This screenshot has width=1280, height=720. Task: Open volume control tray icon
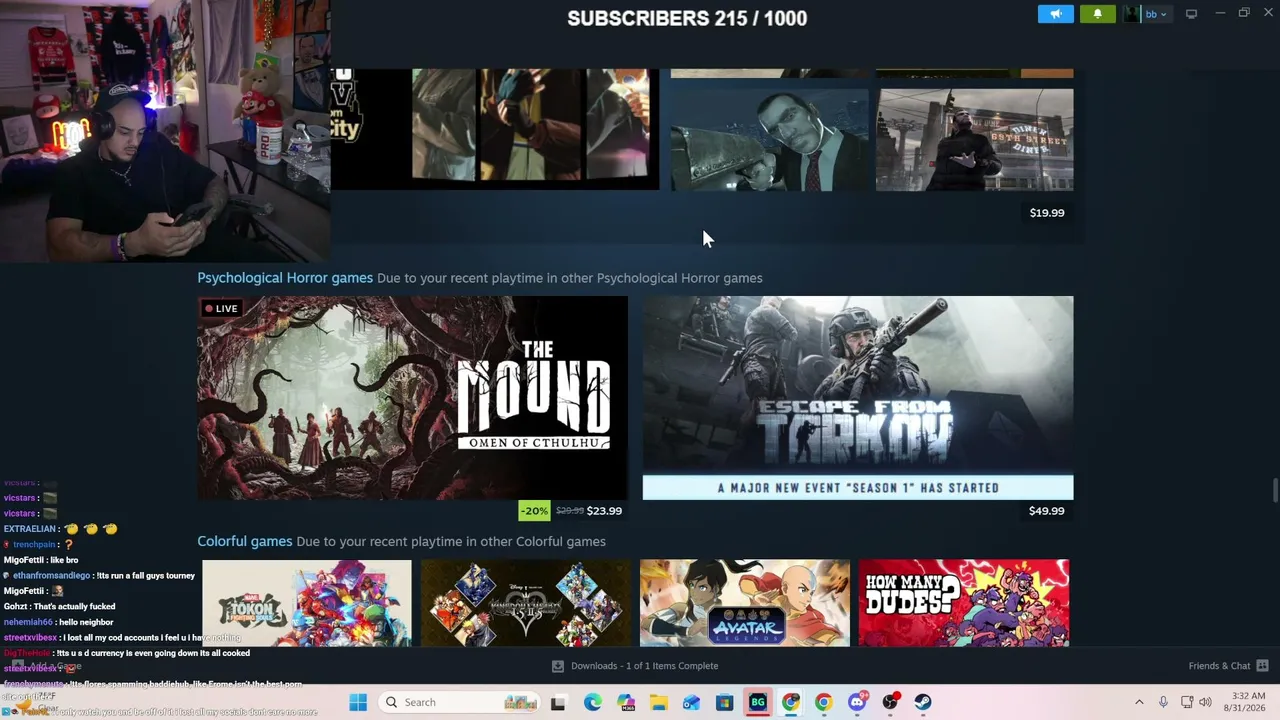(x=1205, y=702)
